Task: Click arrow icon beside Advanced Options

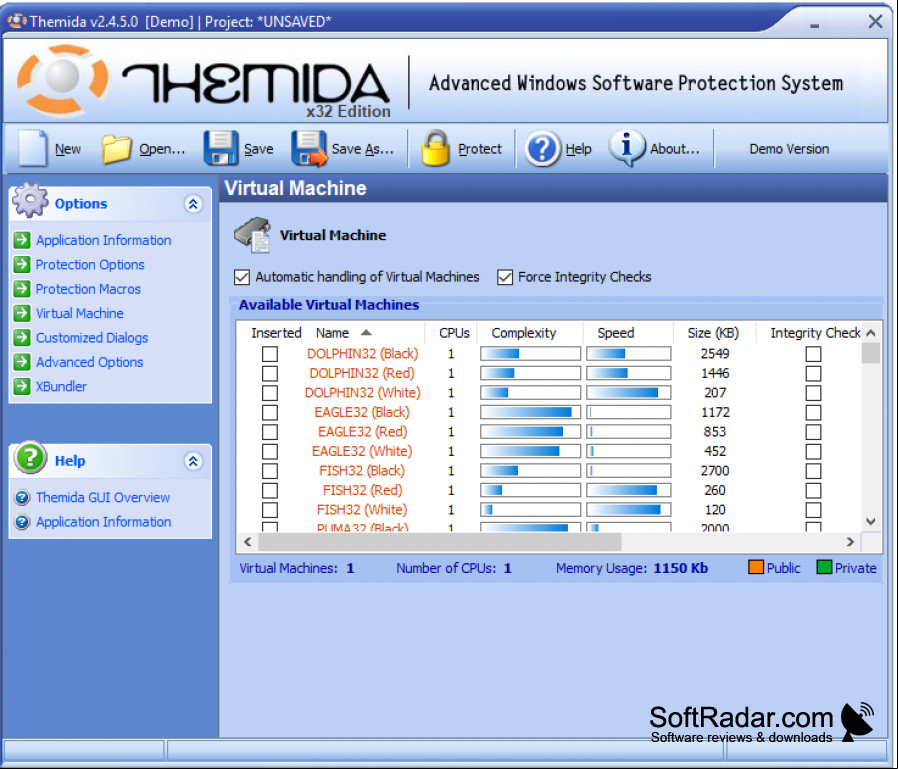Action: pos(22,361)
